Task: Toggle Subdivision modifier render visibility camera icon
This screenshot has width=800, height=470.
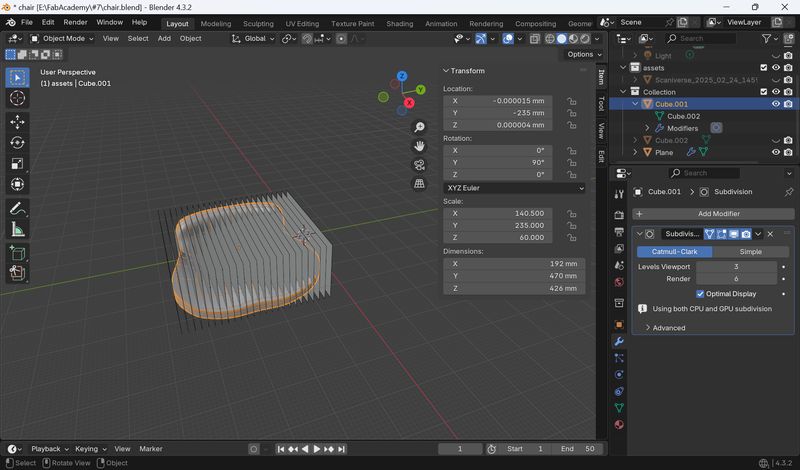Action: (746, 234)
